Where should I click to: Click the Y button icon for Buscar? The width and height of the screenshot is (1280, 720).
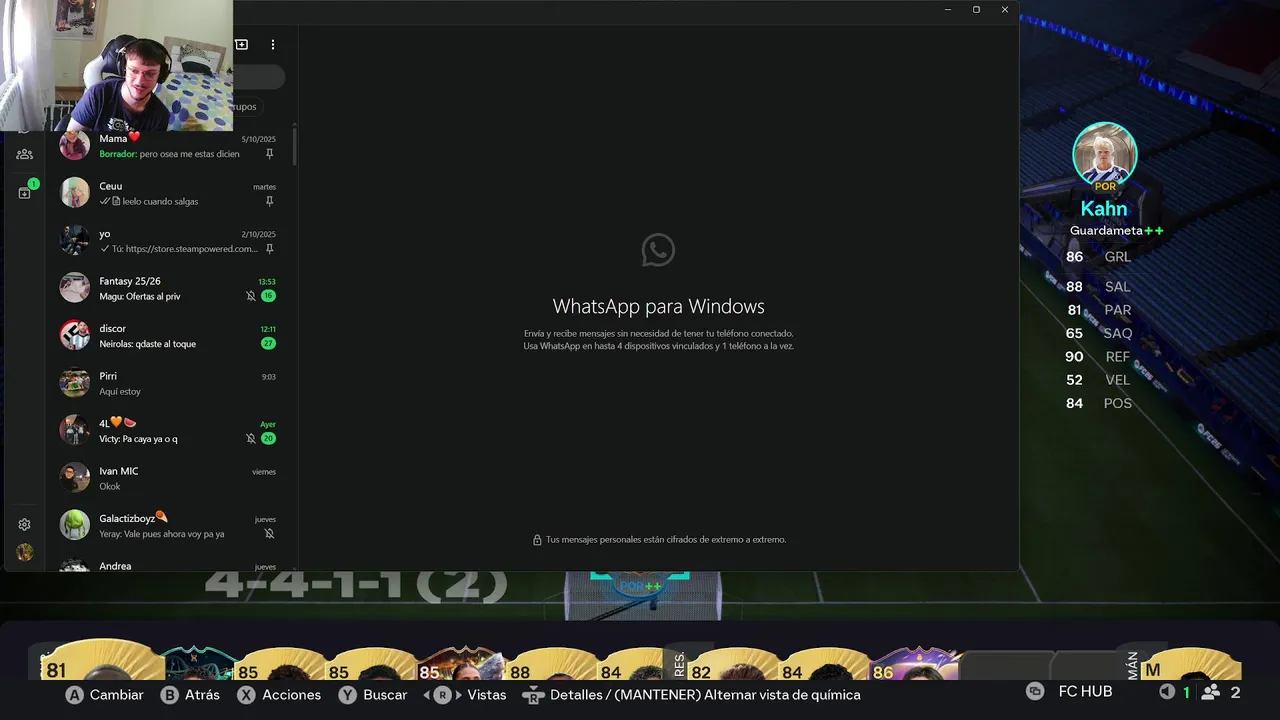pyautogui.click(x=347, y=694)
